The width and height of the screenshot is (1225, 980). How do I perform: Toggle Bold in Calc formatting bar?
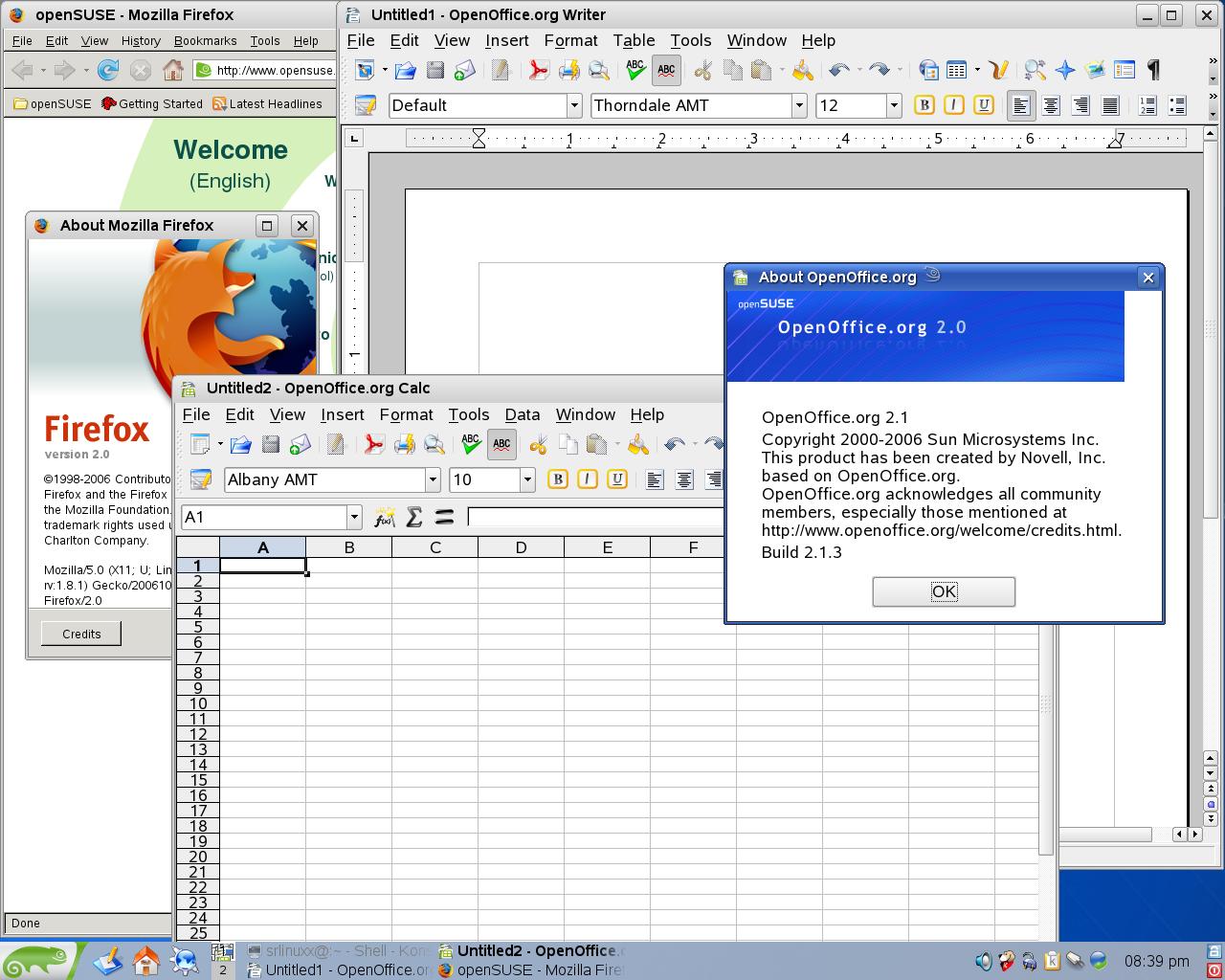pos(557,479)
